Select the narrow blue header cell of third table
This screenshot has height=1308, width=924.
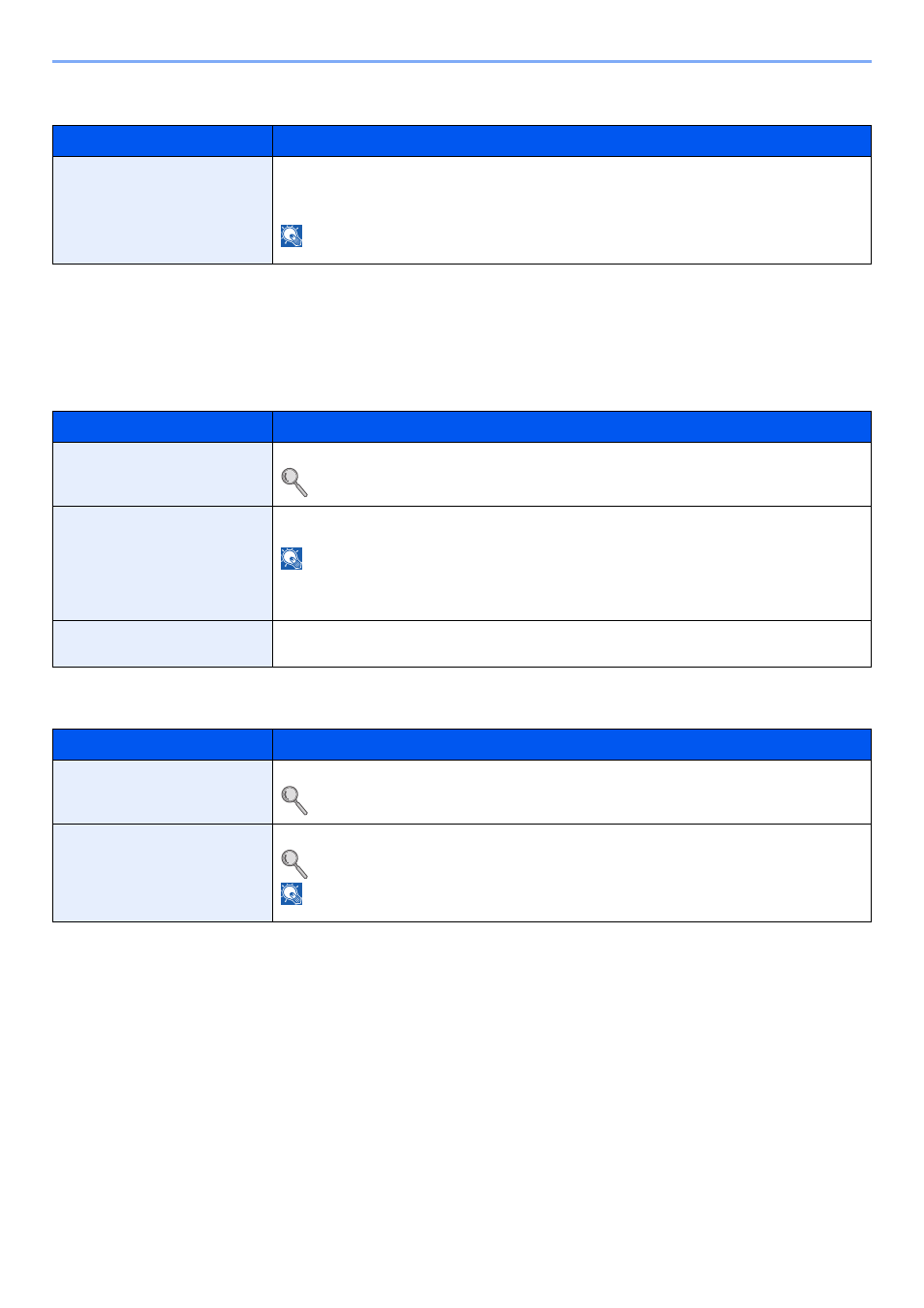(x=163, y=745)
